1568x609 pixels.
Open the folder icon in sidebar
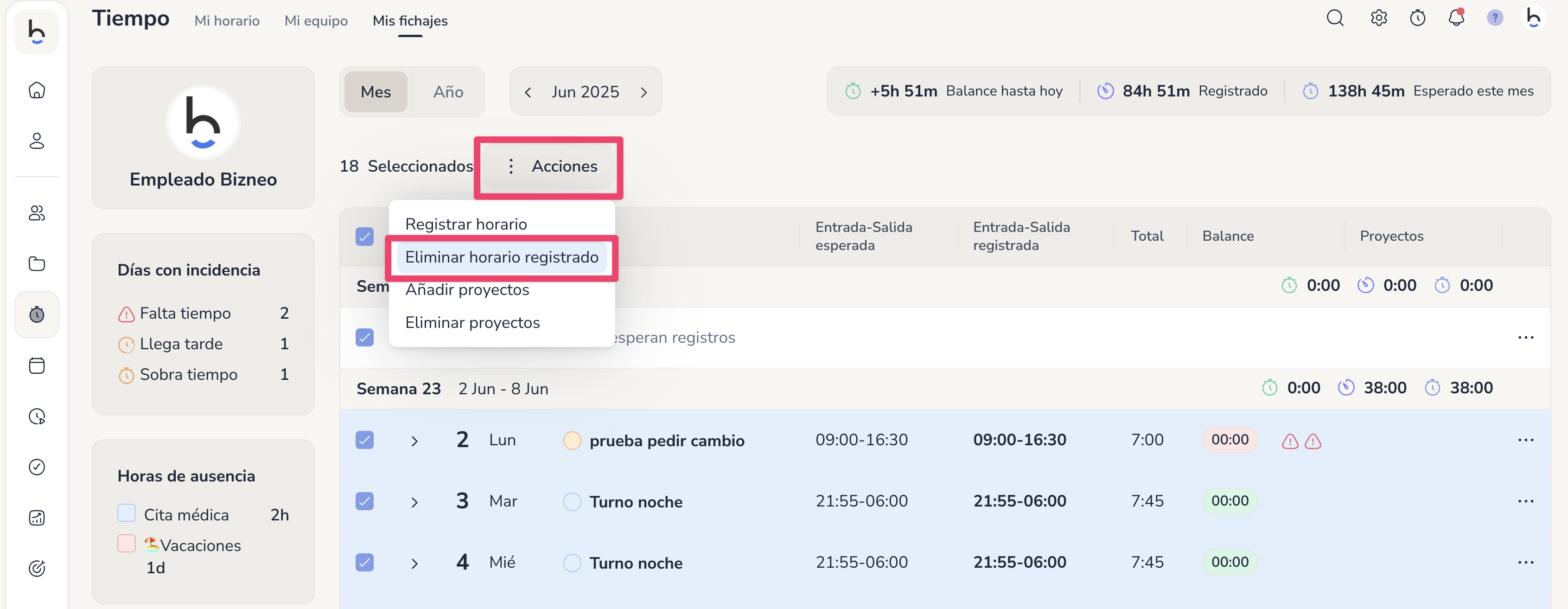coord(37,264)
